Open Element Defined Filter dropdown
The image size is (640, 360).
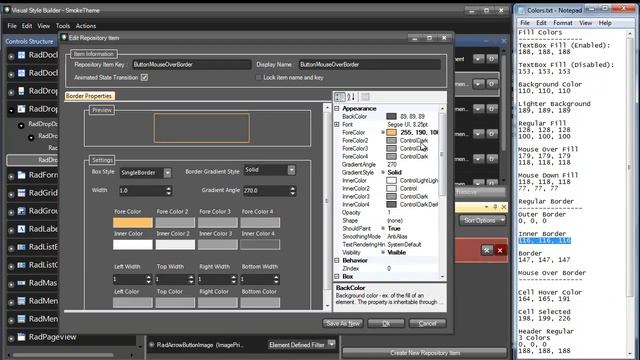(331, 344)
